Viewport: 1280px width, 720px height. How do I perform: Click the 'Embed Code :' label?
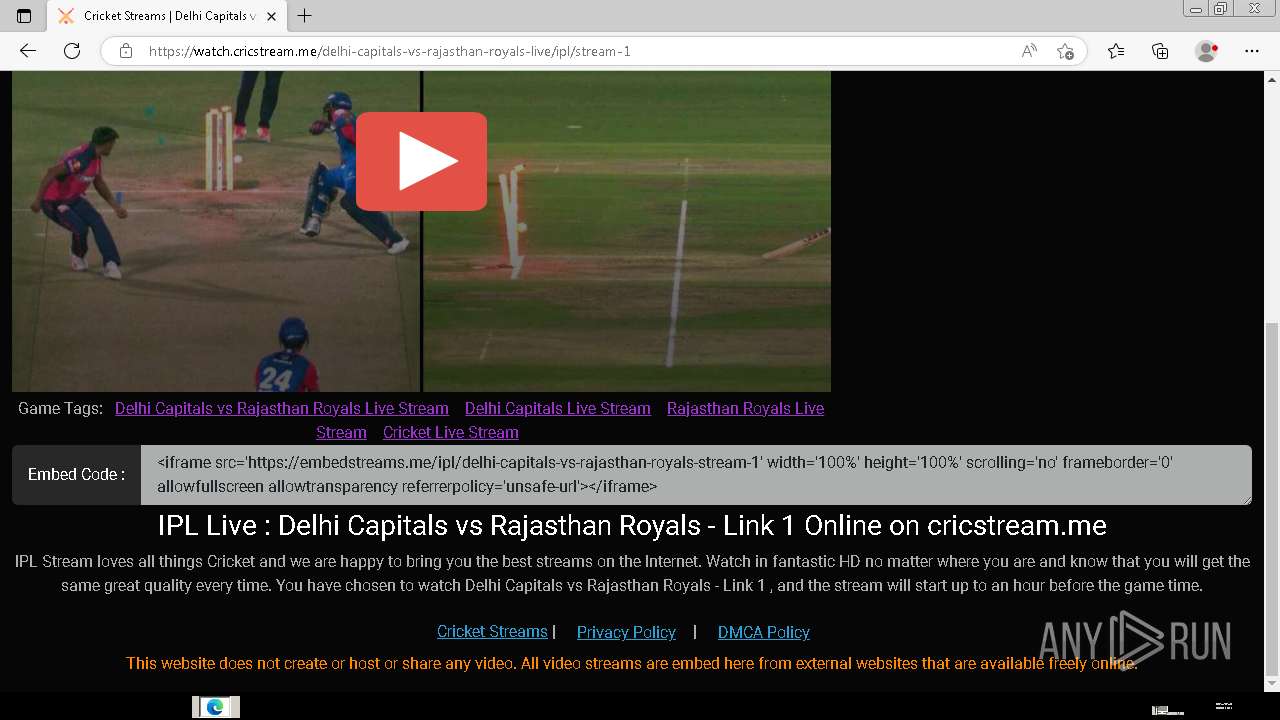(x=76, y=475)
